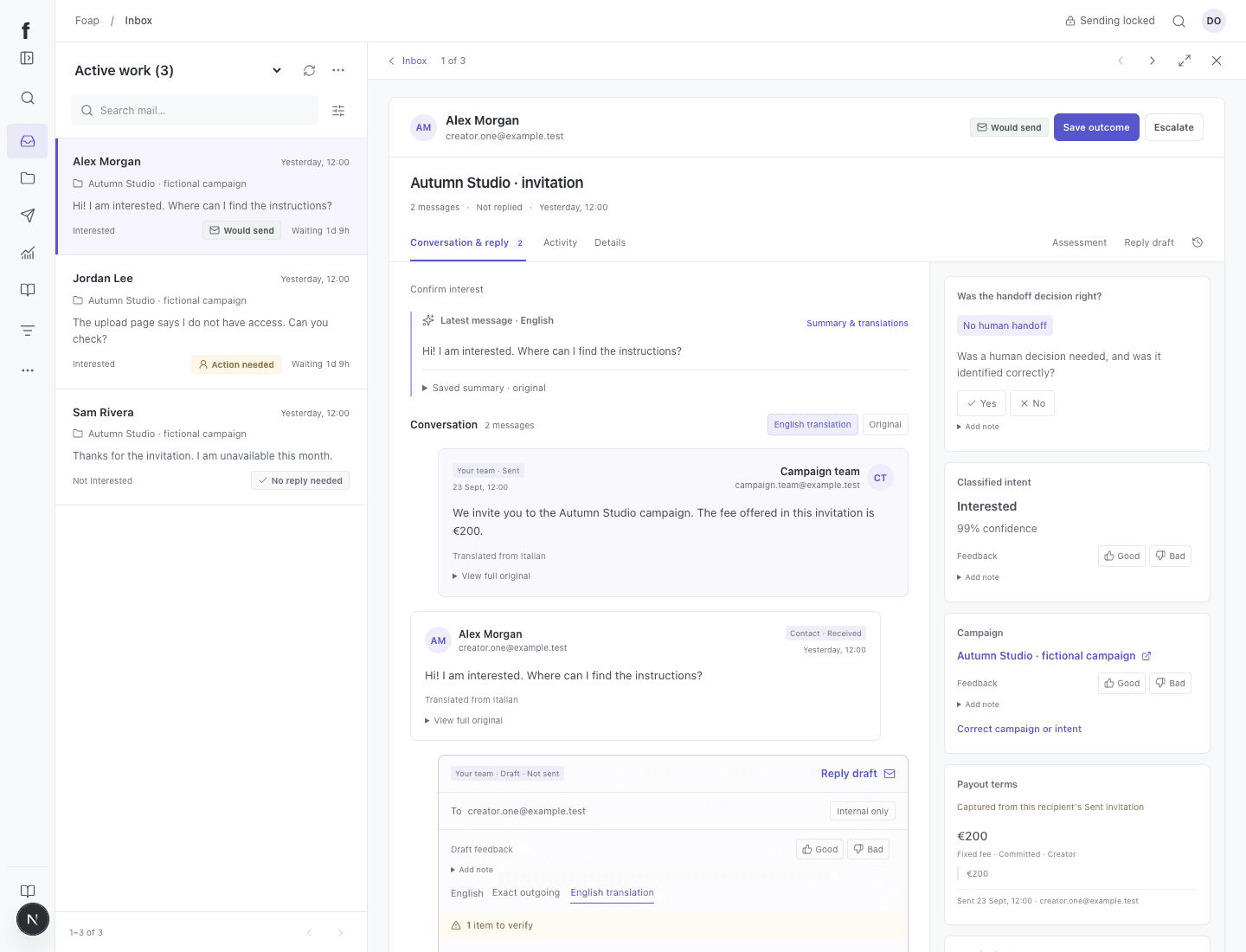Answer No to the handoff decision question

(1032, 403)
